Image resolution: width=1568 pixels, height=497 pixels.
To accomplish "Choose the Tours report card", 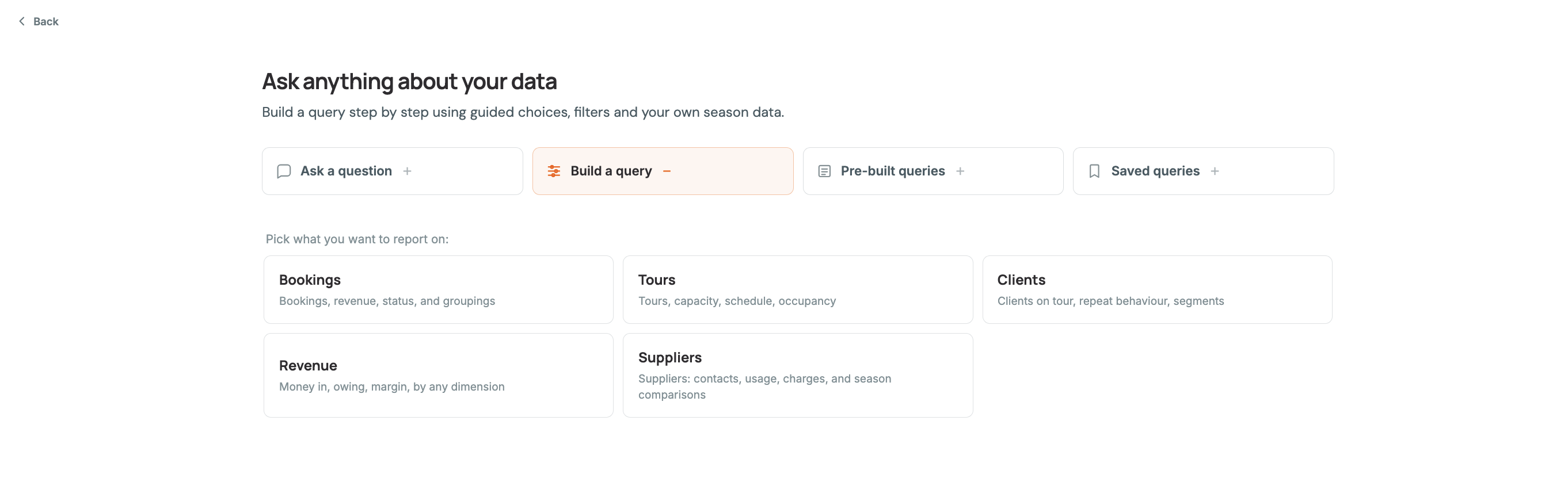I will 797,289.
